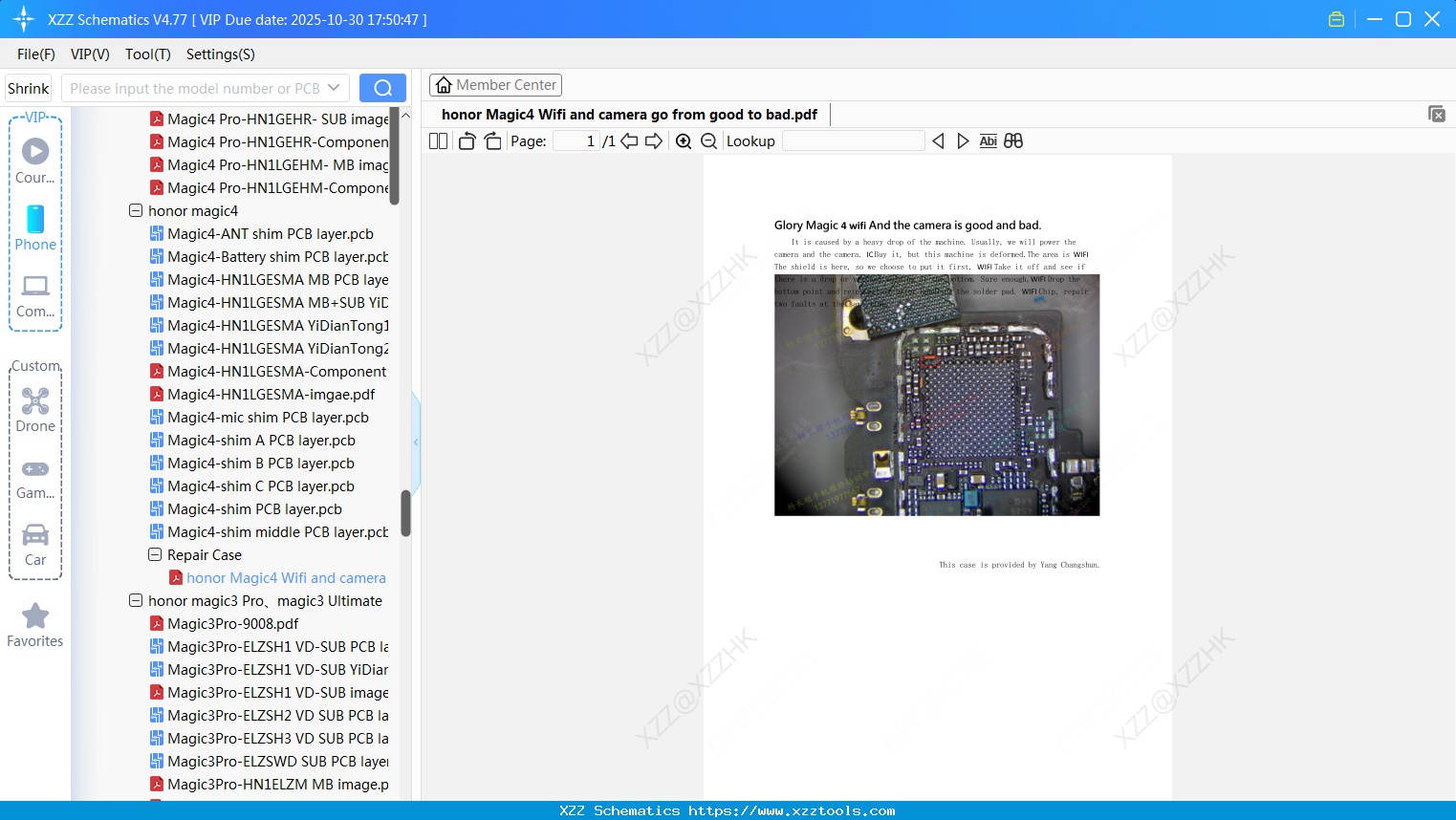
Task: Click the page number field
Action: [x=576, y=141]
